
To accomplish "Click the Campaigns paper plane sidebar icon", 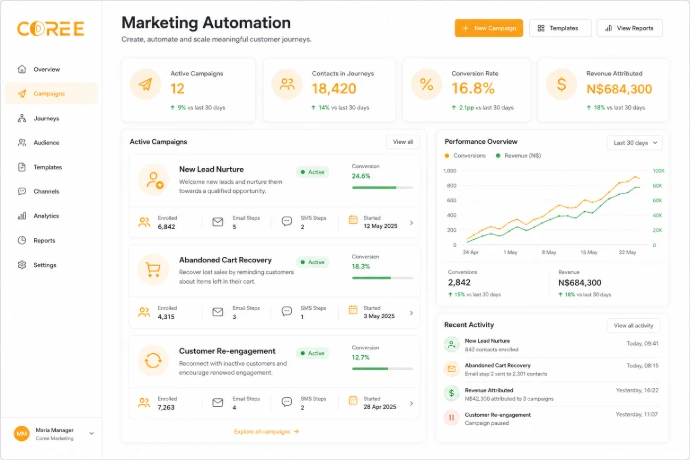I will tap(22, 93).
